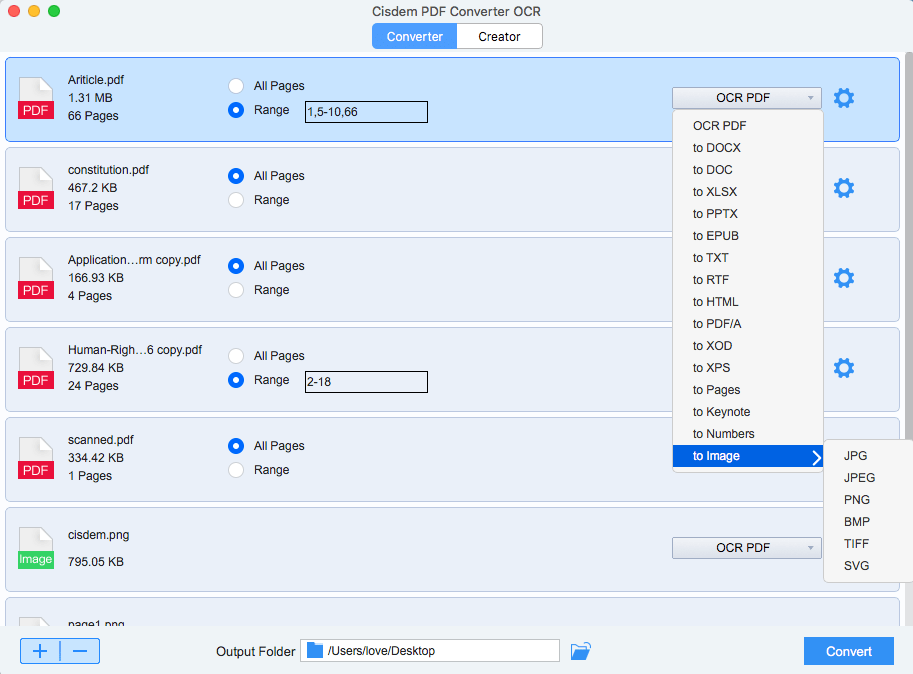Open settings gear for Human-Rights copy.pdf
The width and height of the screenshot is (913, 674).
(844, 368)
